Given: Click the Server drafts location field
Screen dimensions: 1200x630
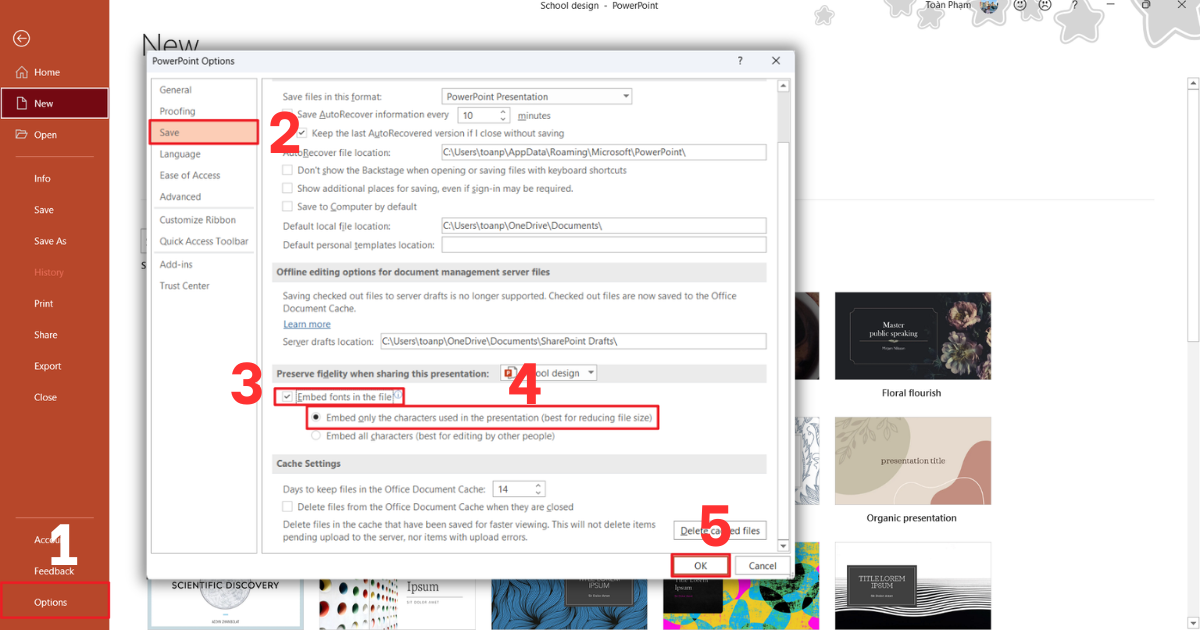Looking at the screenshot, I should [573, 341].
